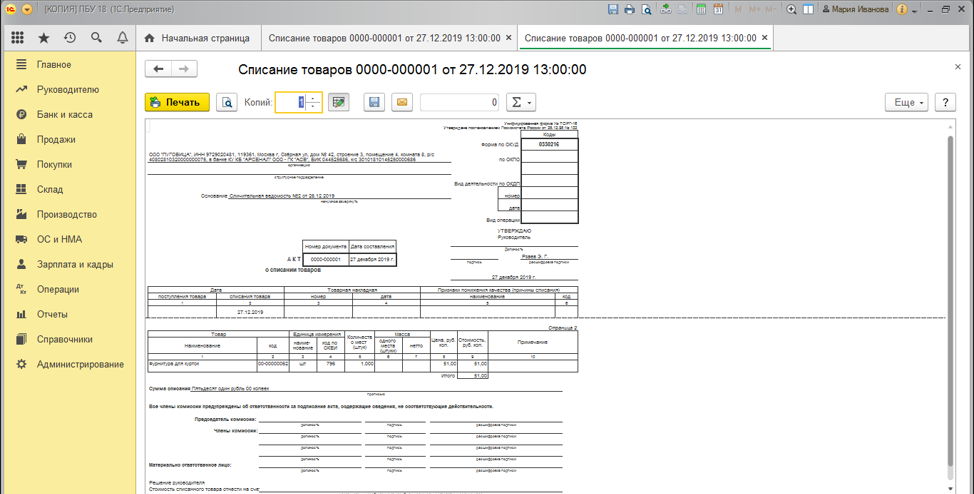Click the global search magnifier icon
Screen dimensions: 974x494
(96, 38)
